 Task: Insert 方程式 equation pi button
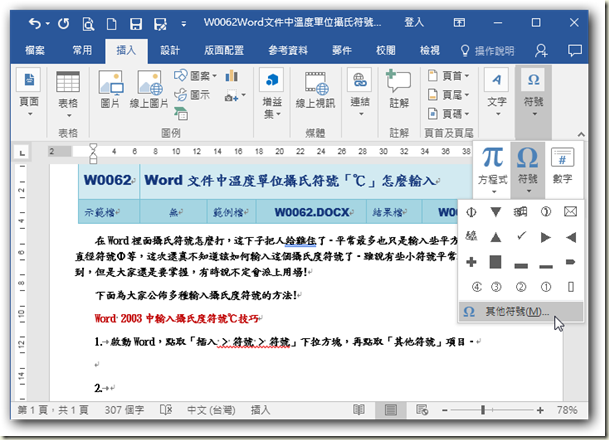492,170
